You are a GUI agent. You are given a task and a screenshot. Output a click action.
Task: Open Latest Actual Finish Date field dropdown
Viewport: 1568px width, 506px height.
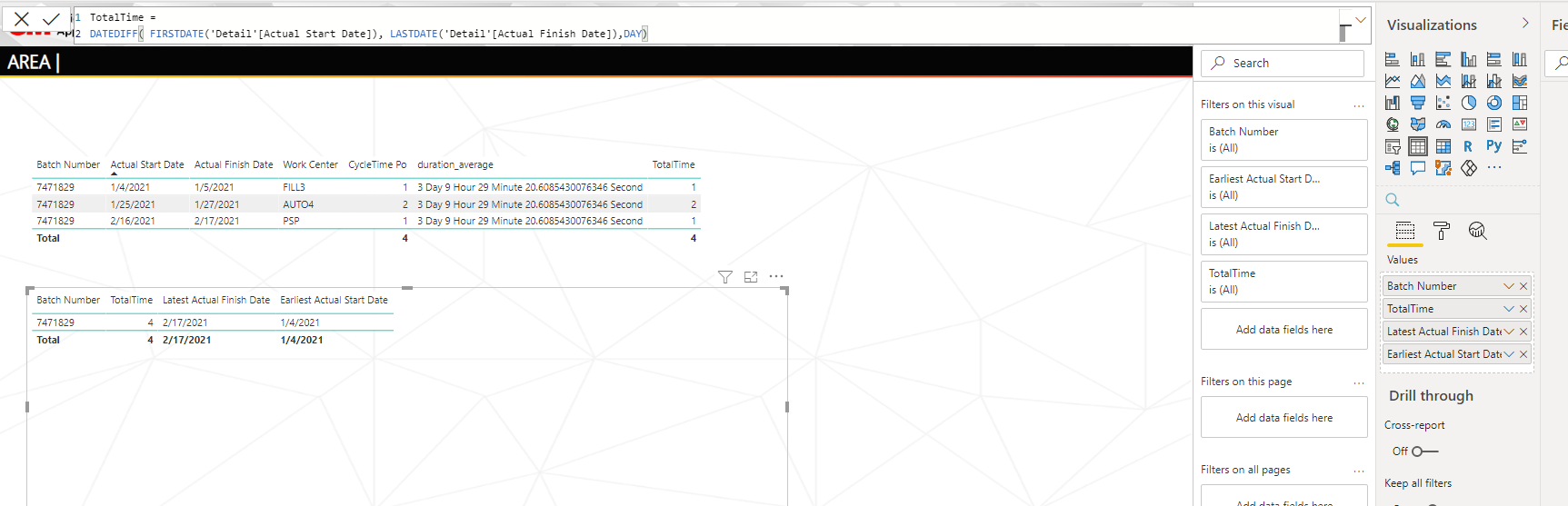coord(1509,332)
